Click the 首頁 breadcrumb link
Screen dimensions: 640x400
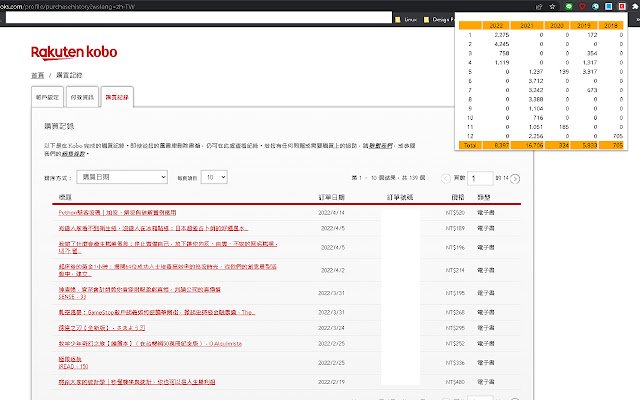[38, 76]
